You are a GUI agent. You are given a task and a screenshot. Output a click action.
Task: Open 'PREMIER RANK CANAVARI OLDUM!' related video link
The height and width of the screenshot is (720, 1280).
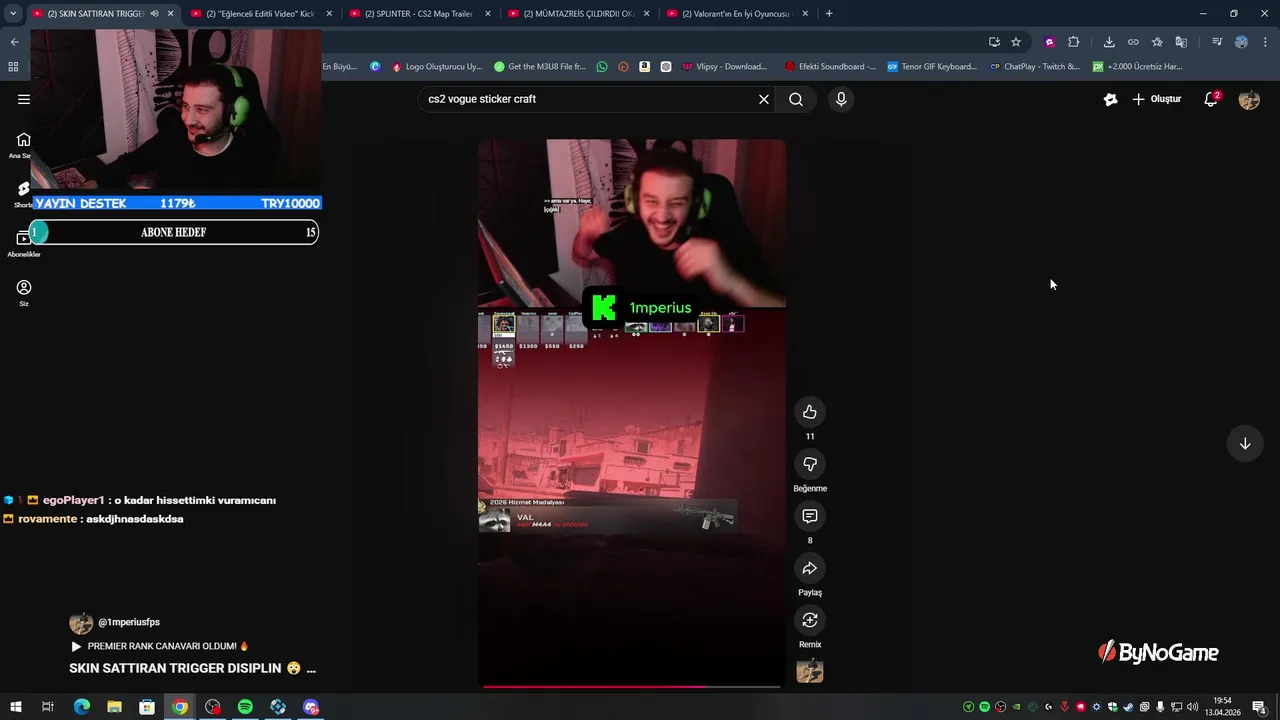[x=159, y=646]
